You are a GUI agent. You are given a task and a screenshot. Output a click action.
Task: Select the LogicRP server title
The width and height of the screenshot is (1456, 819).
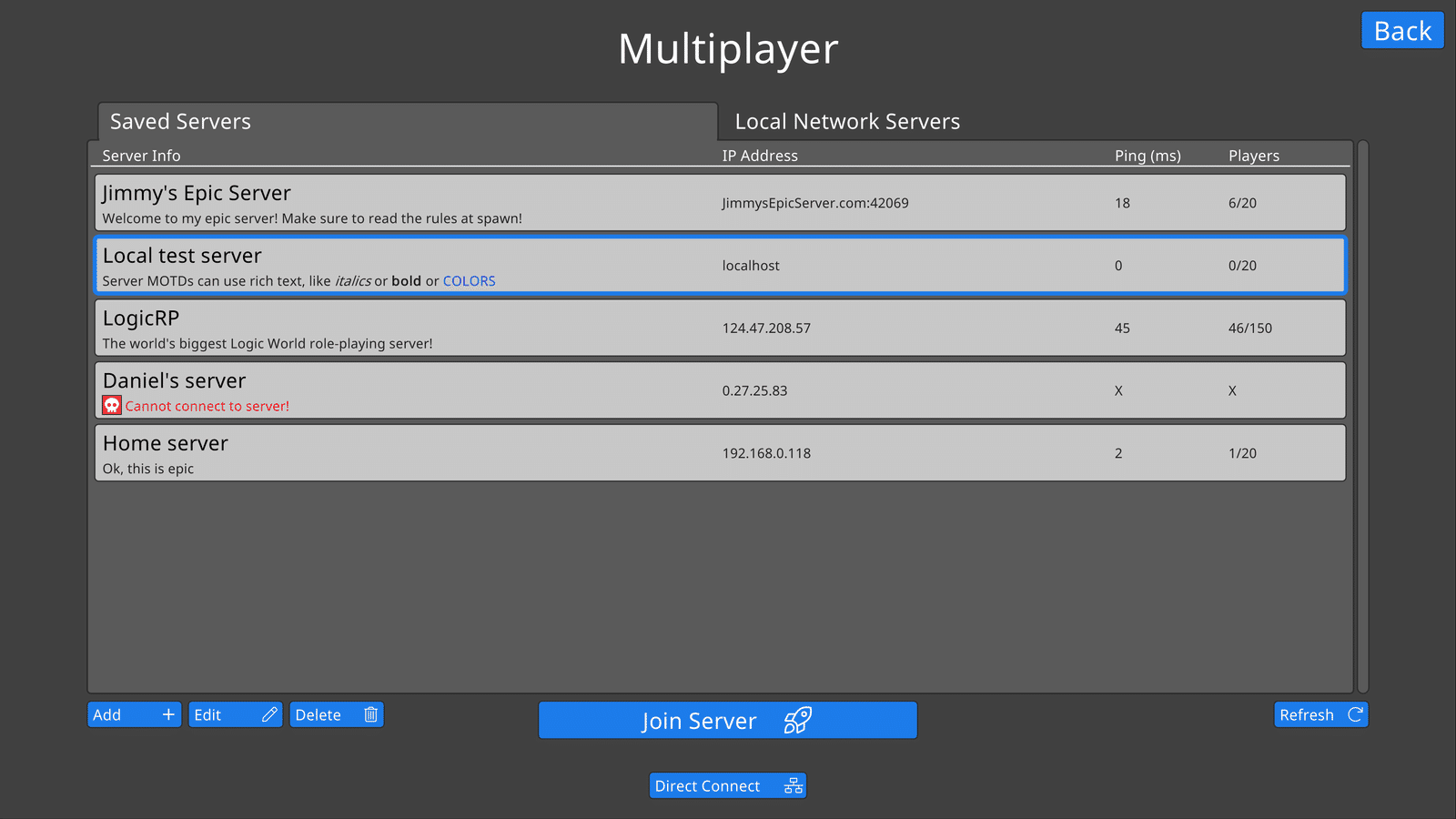(141, 318)
